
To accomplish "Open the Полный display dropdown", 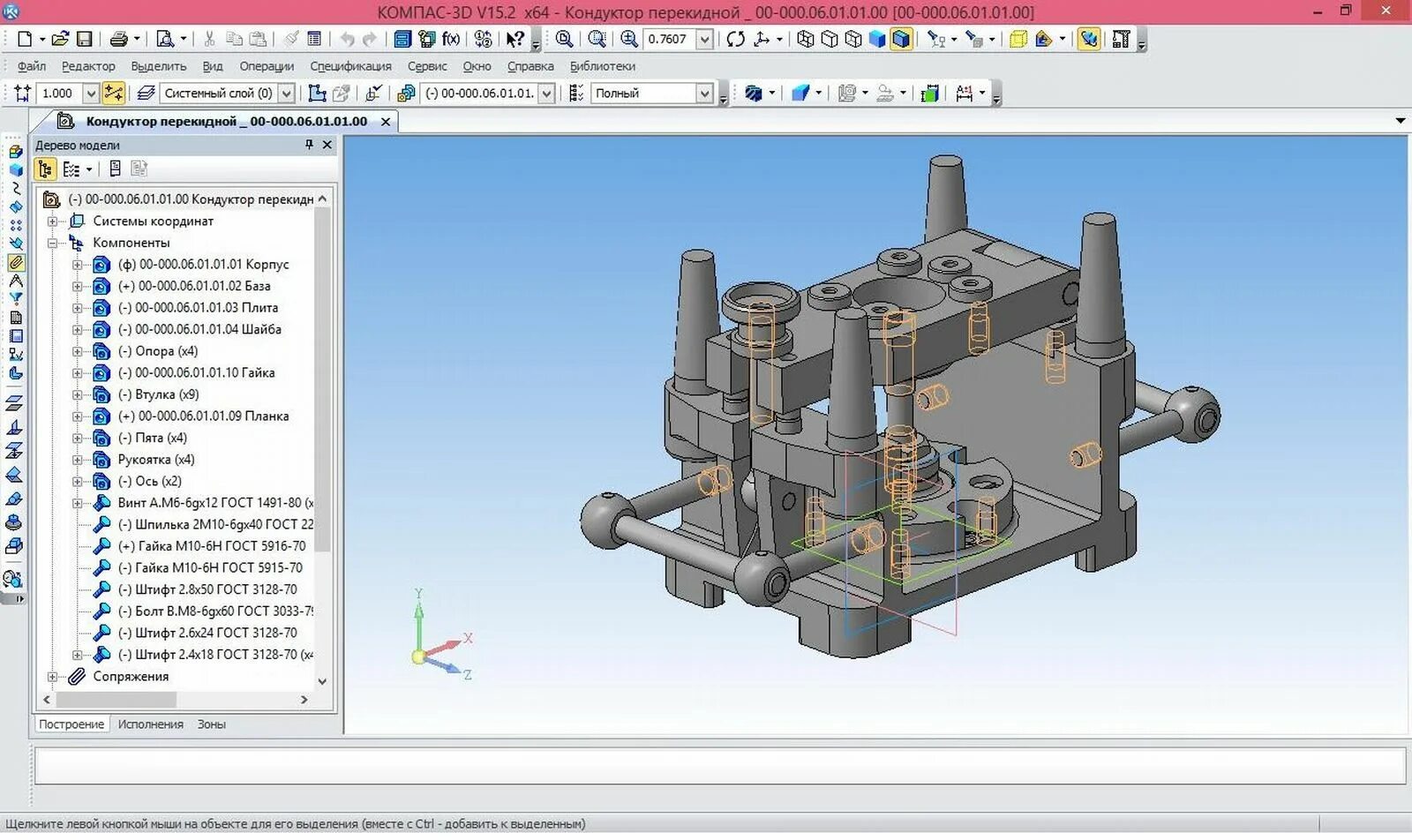I will click(704, 93).
